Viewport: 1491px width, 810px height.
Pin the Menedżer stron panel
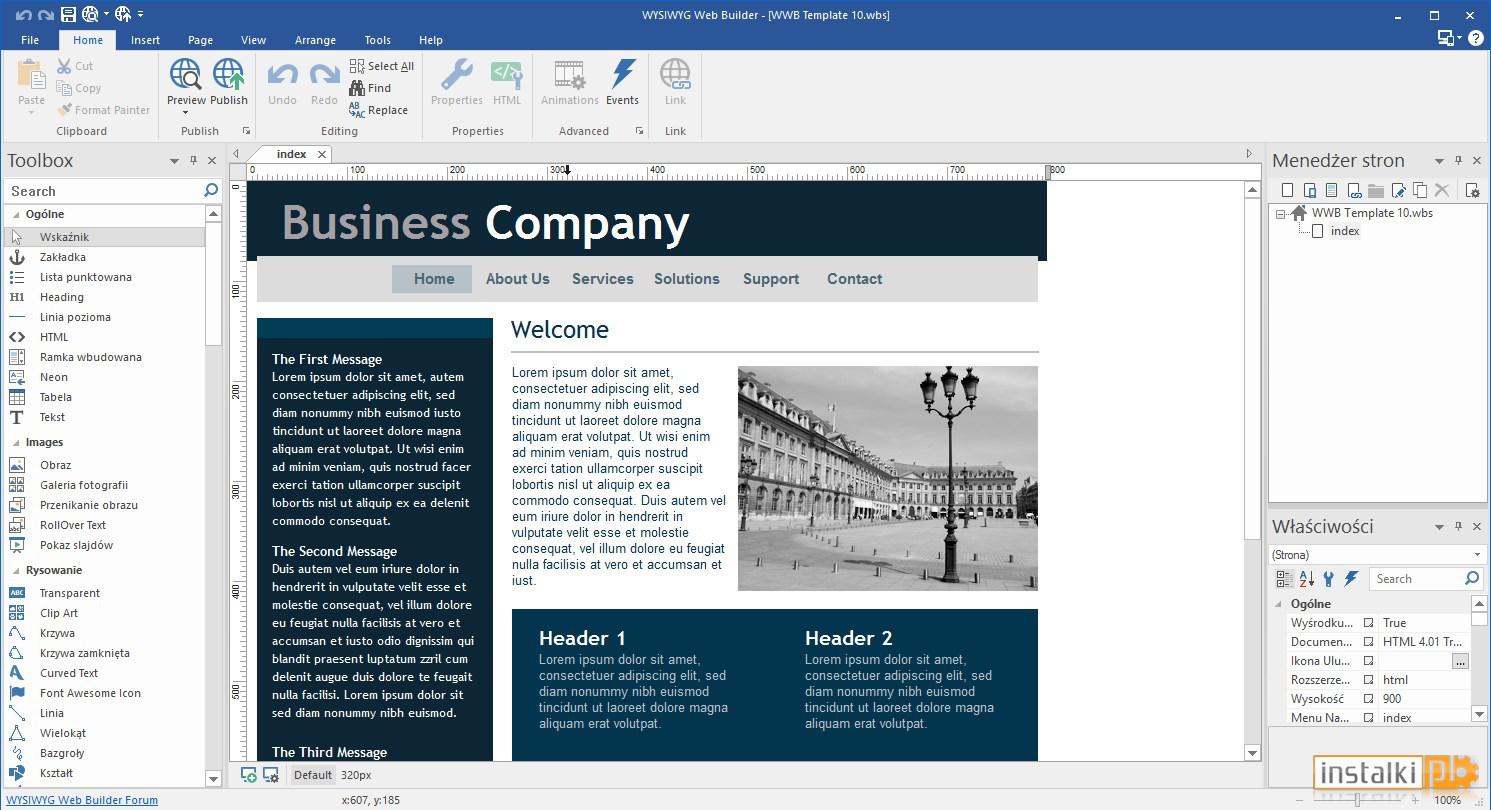[1458, 160]
